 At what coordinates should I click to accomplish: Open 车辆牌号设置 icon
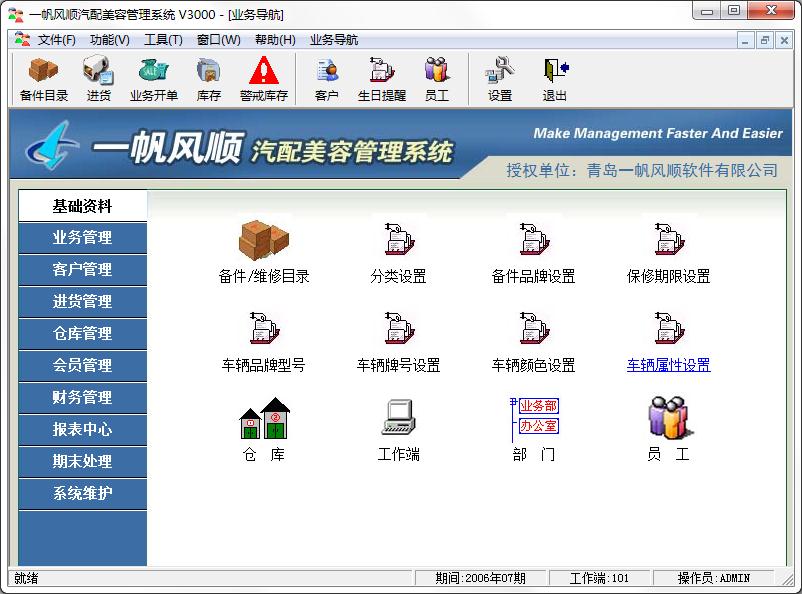[399, 327]
